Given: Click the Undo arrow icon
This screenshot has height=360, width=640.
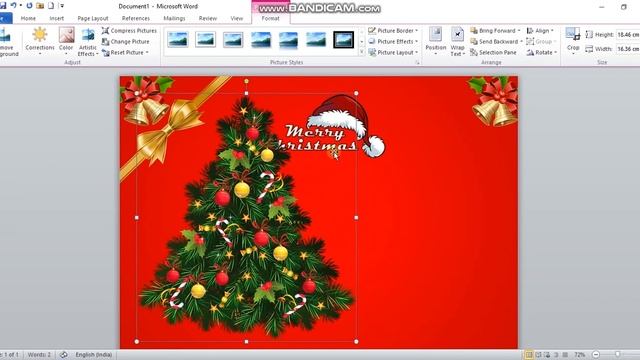Looking at the screenshot, I should [13, 6].
